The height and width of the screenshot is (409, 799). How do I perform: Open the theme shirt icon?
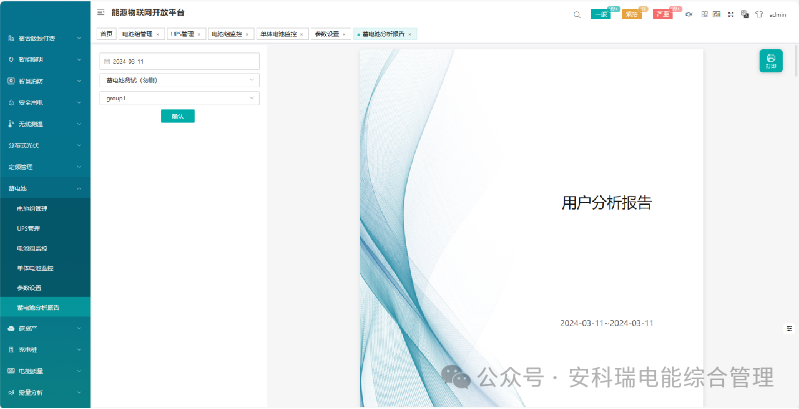tap(759, 15)
